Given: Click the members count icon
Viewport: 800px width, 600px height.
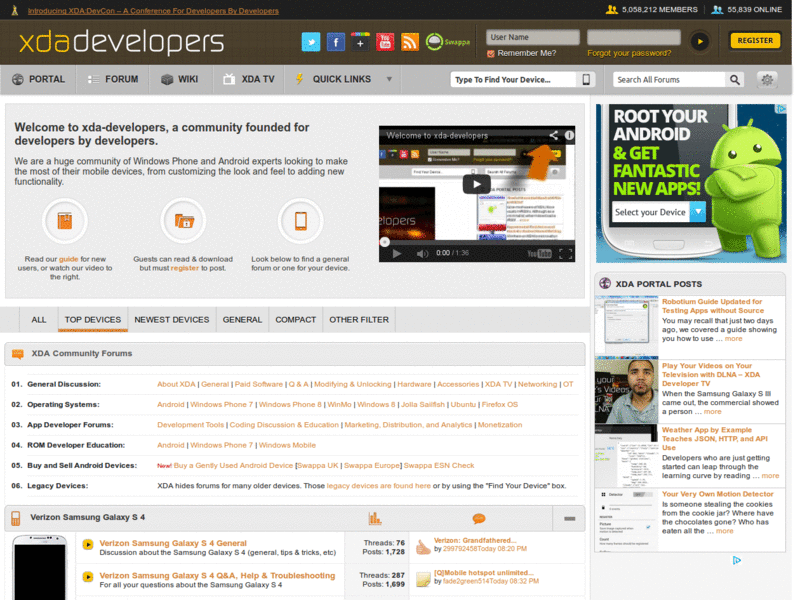Looking at the screenshot, I should tap(611, 9).
